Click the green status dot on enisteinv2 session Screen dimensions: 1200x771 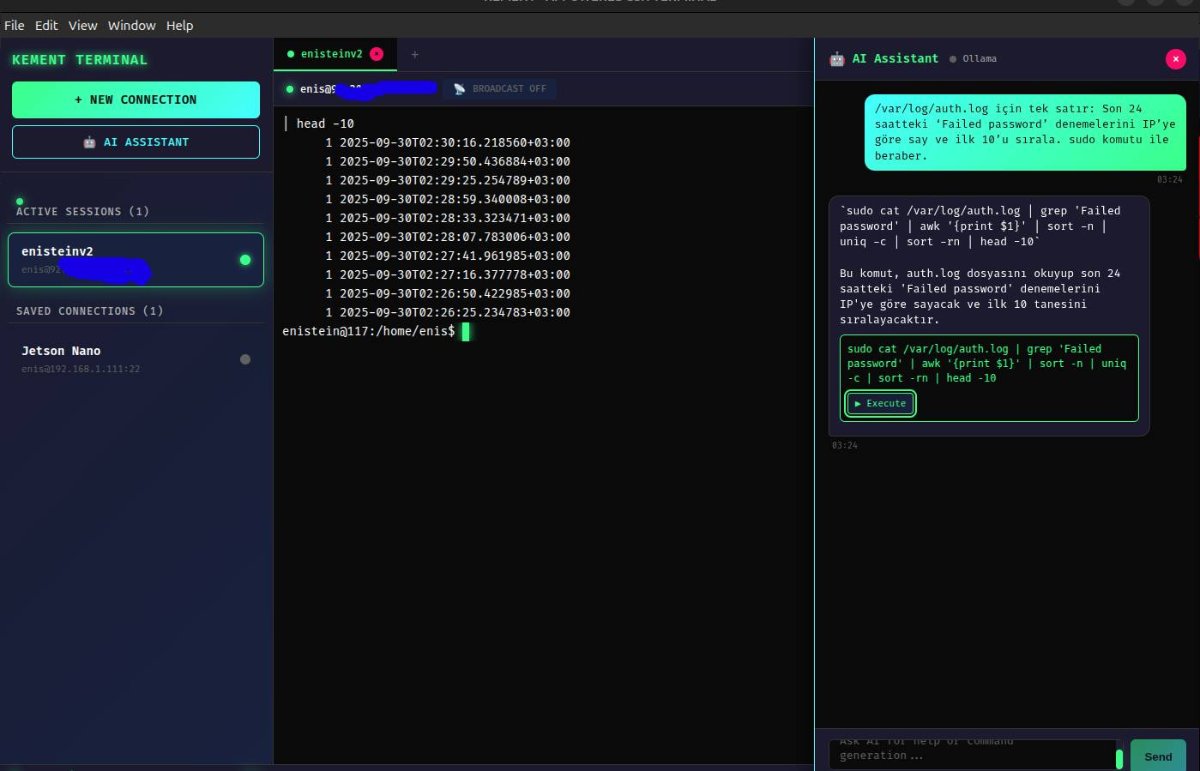(245, 260)
